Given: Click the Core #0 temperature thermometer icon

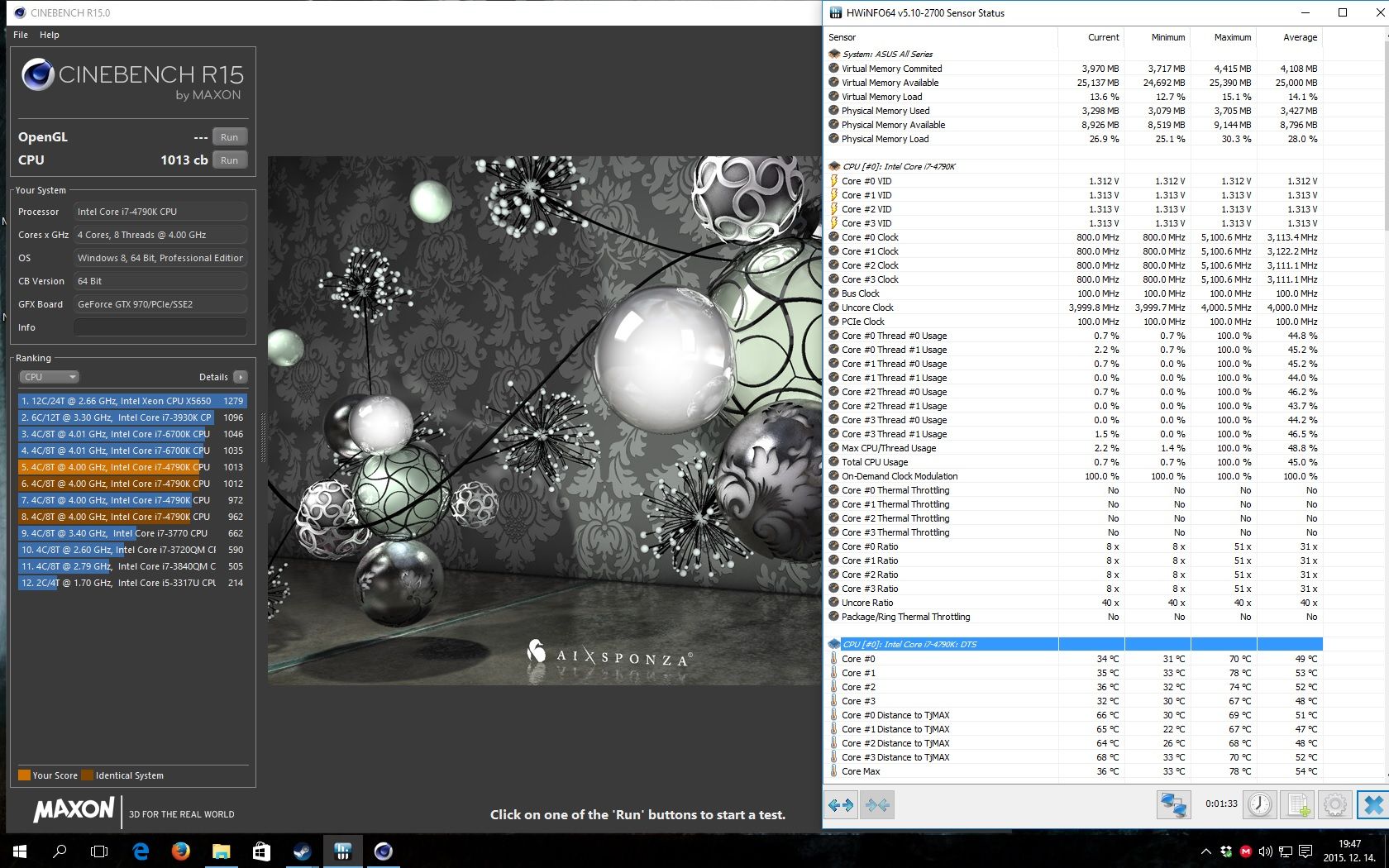Looking at the screenshot, I should pyautogui.click(x=834, y=659).
